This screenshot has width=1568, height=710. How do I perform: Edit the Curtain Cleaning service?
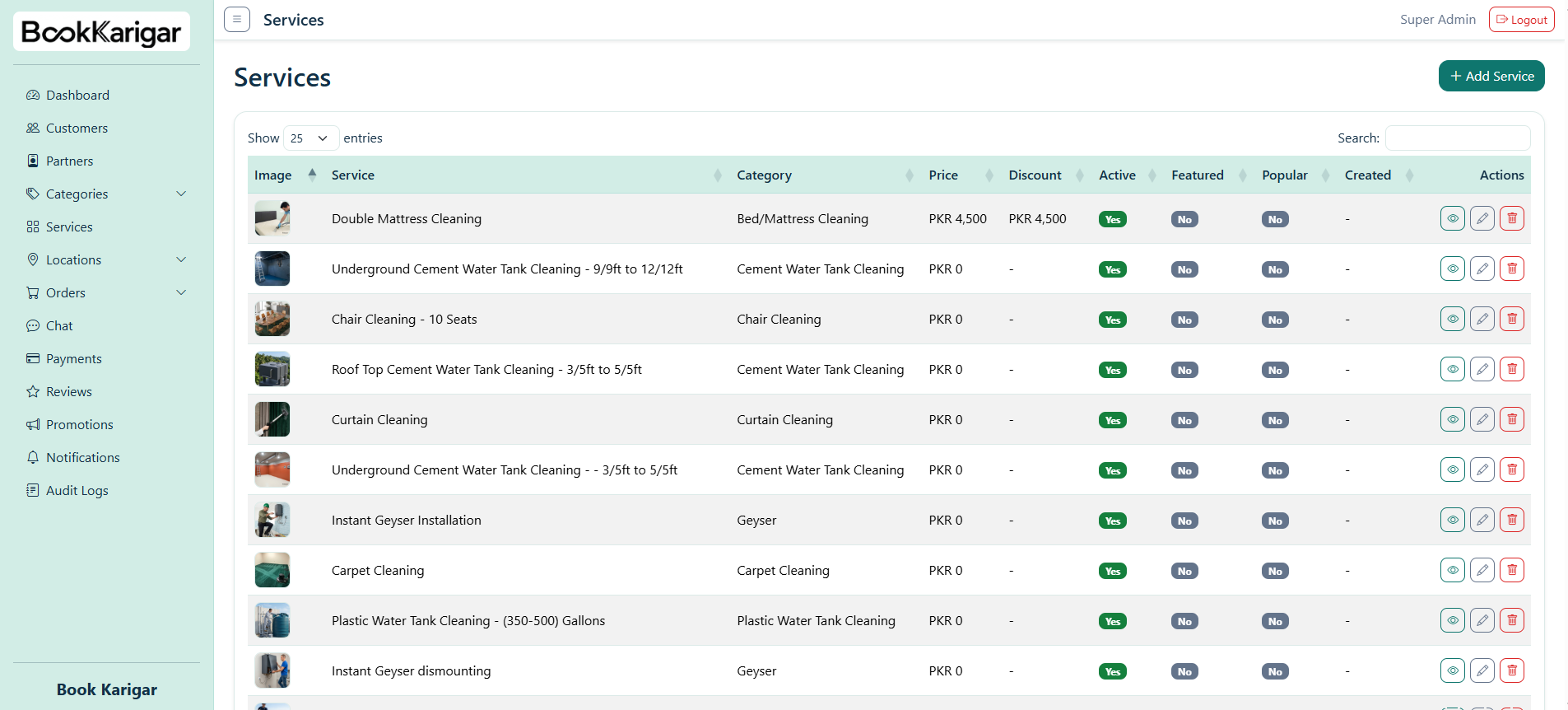click(1482, 419)
